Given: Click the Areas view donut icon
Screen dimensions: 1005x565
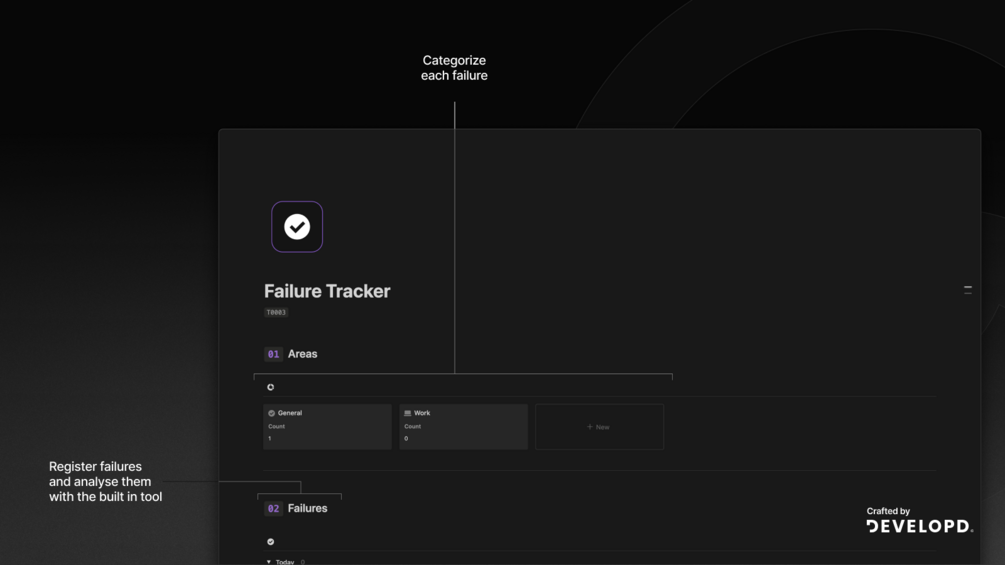Looking at the screenshot, I should click(270, 387).
